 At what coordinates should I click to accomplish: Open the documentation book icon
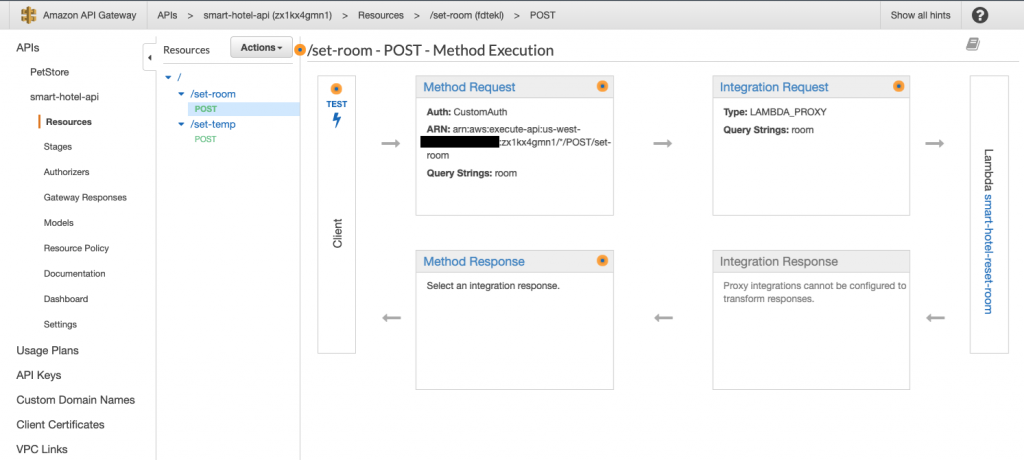click(973, 44)
